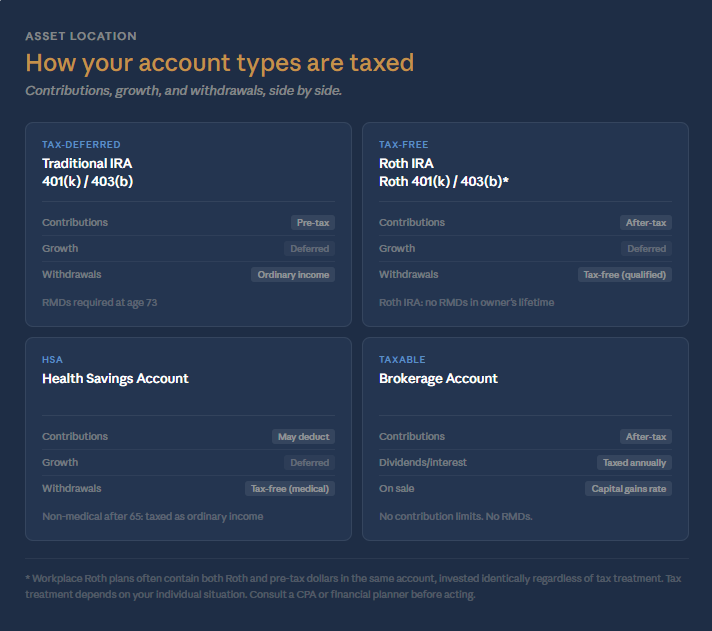Click the "Growth" label in the Traditional IRA card

(x=60, y=248)
